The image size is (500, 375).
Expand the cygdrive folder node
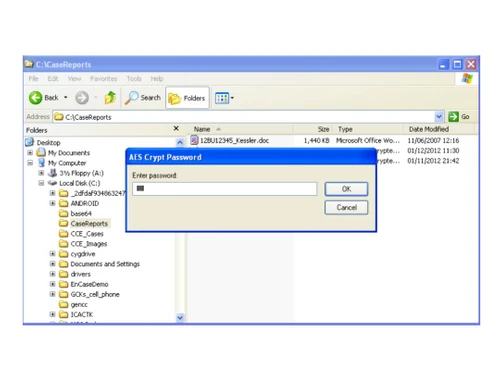click(x=52, y=254)
